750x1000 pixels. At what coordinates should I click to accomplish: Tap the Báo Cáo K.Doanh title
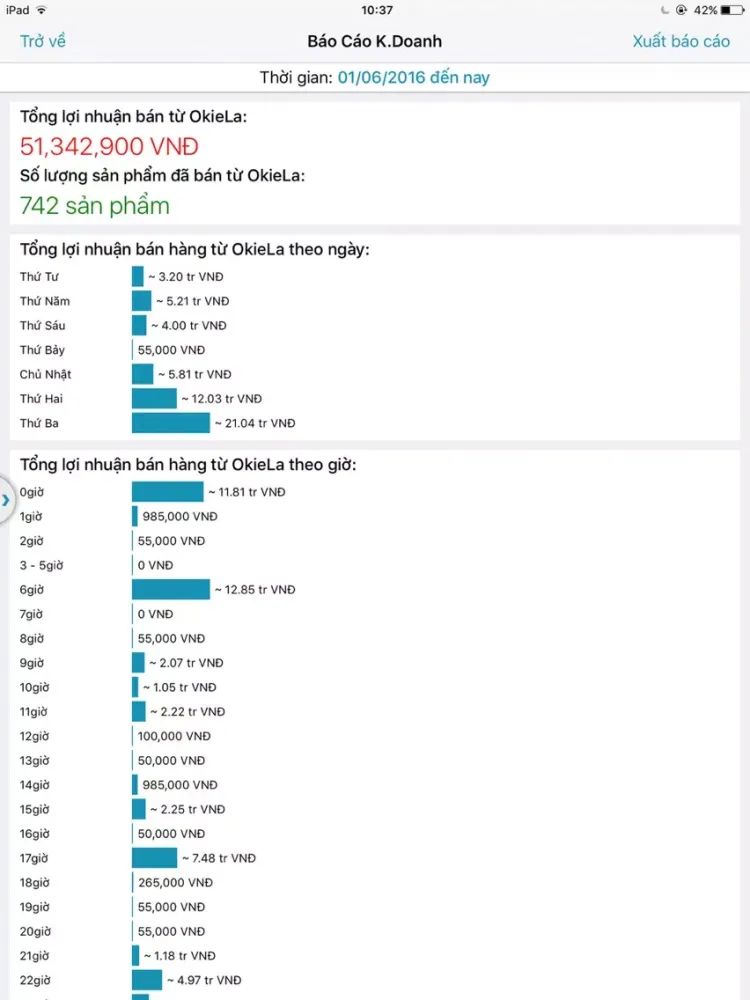coord(374,41)
